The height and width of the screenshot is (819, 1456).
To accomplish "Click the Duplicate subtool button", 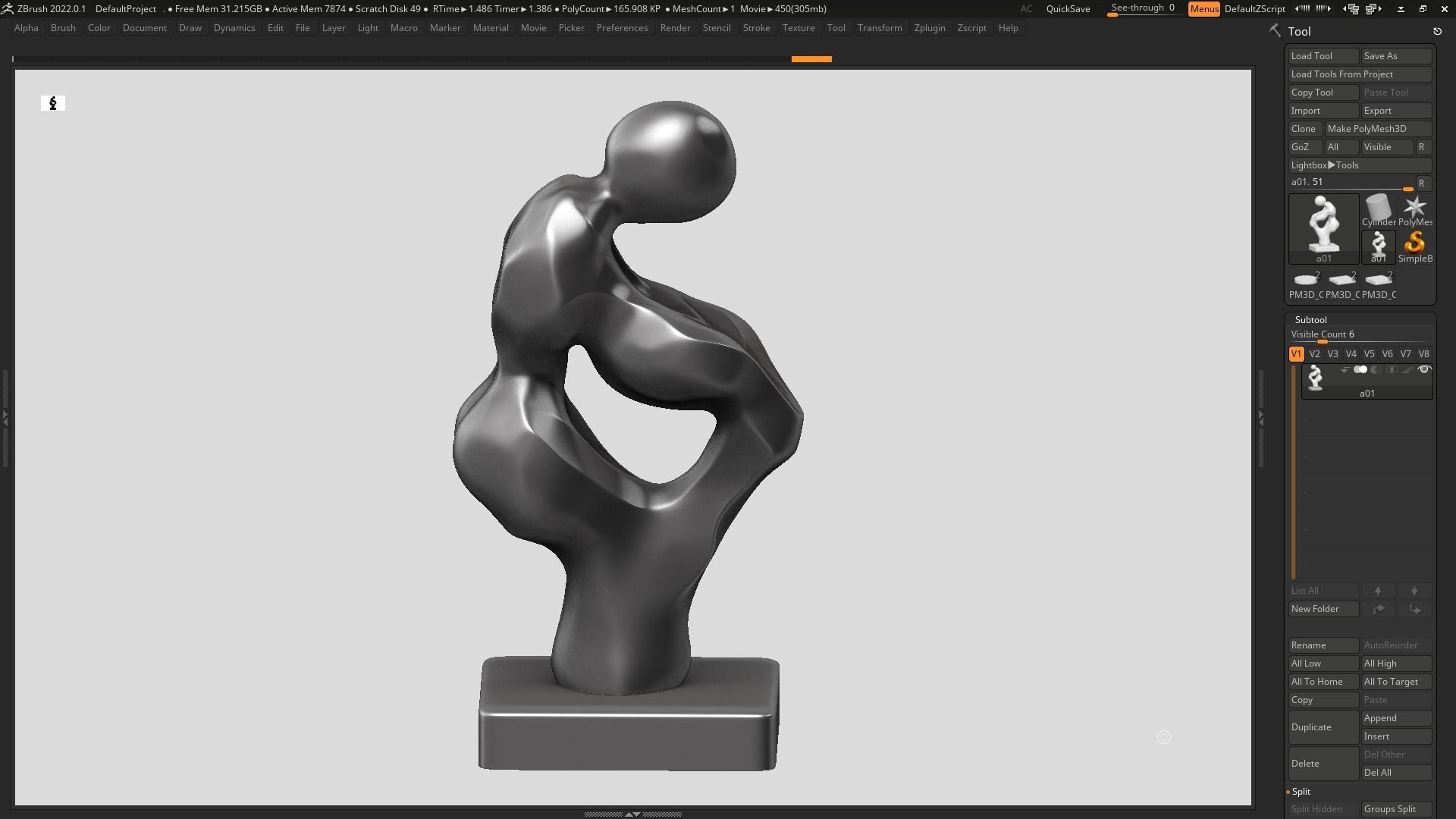I will [x=1323, y=727].
